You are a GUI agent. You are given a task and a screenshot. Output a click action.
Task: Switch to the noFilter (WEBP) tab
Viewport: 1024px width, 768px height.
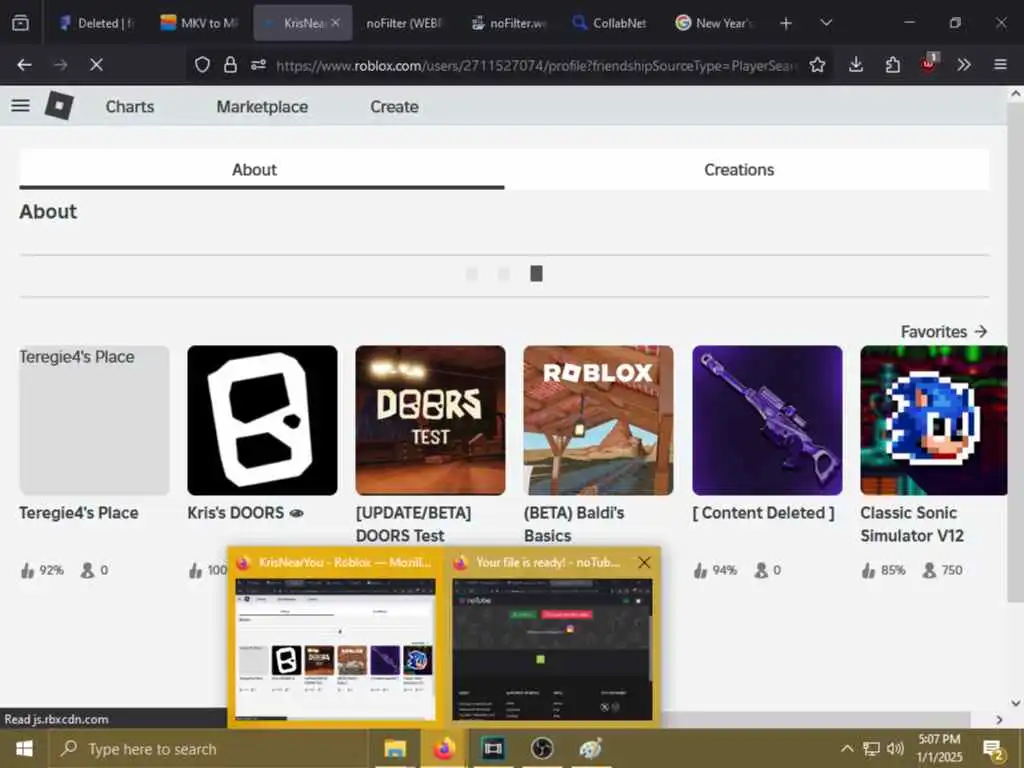click(x=404, y=23)
